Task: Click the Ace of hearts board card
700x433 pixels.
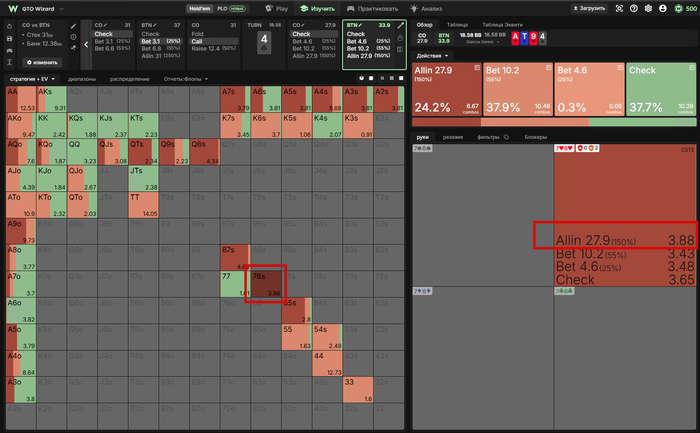Action: pos(516,38)
